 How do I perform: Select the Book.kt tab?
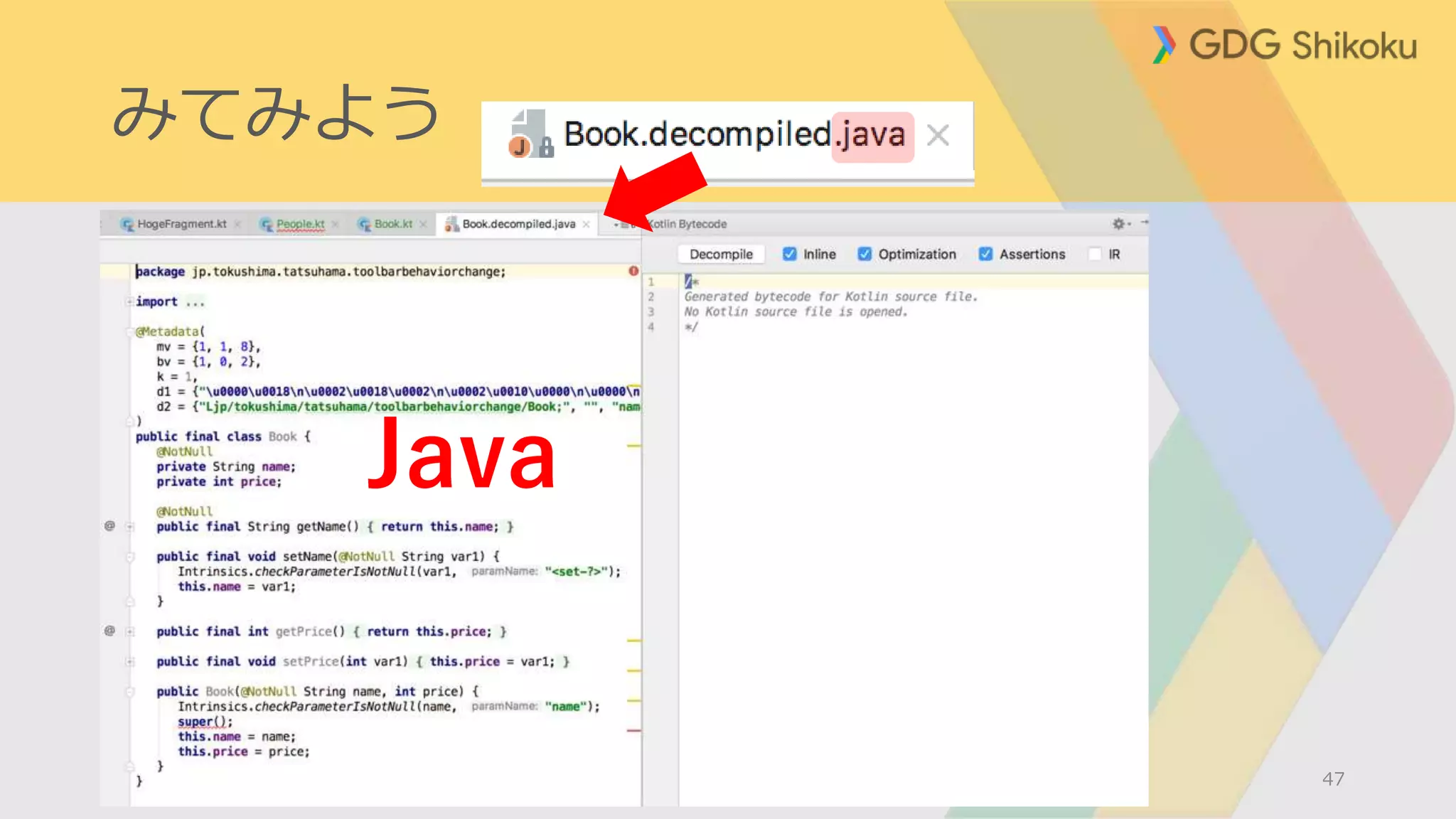click(x=393, y=224)
